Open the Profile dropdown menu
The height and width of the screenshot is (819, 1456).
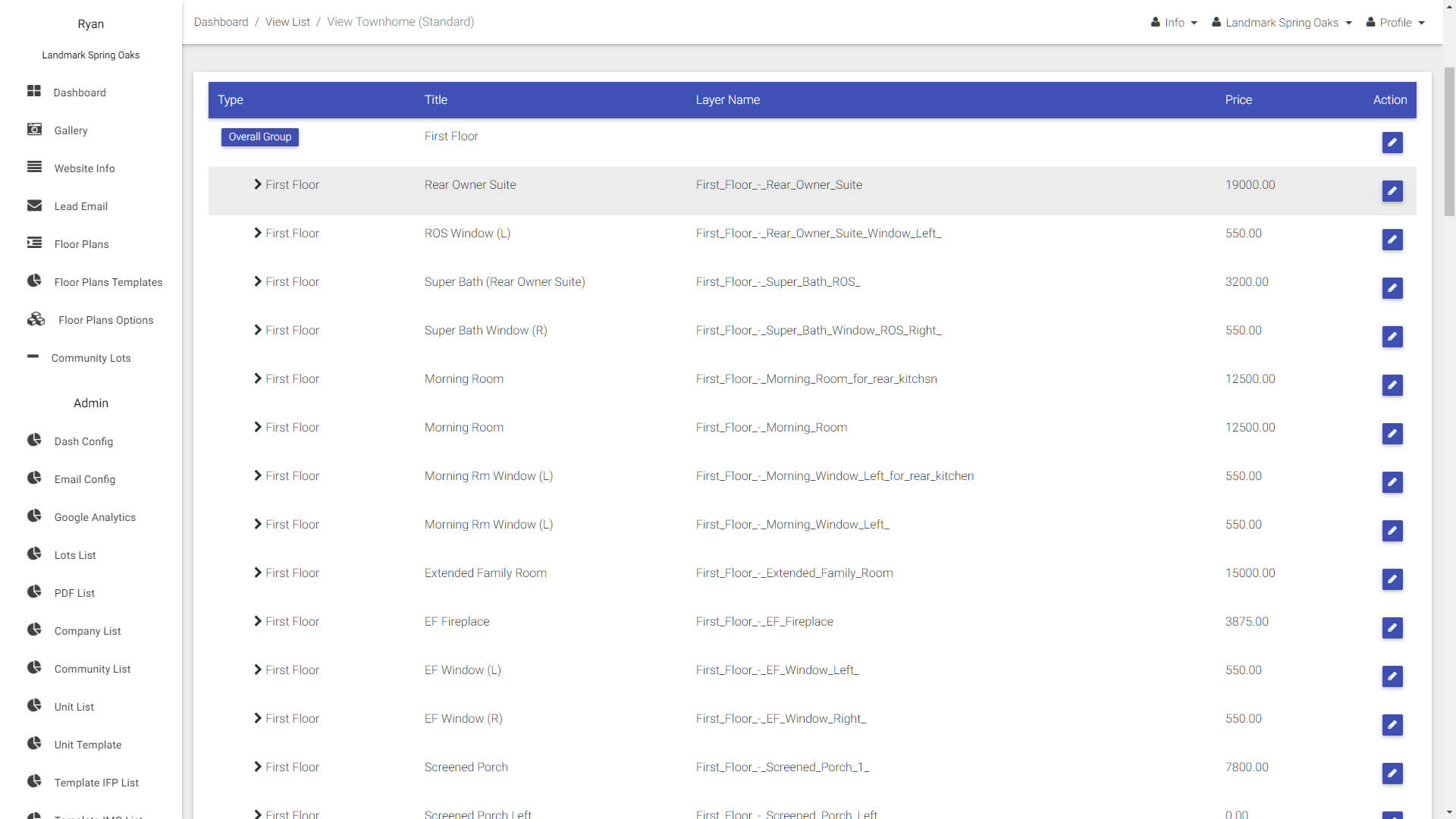[x=1395, y=23]
